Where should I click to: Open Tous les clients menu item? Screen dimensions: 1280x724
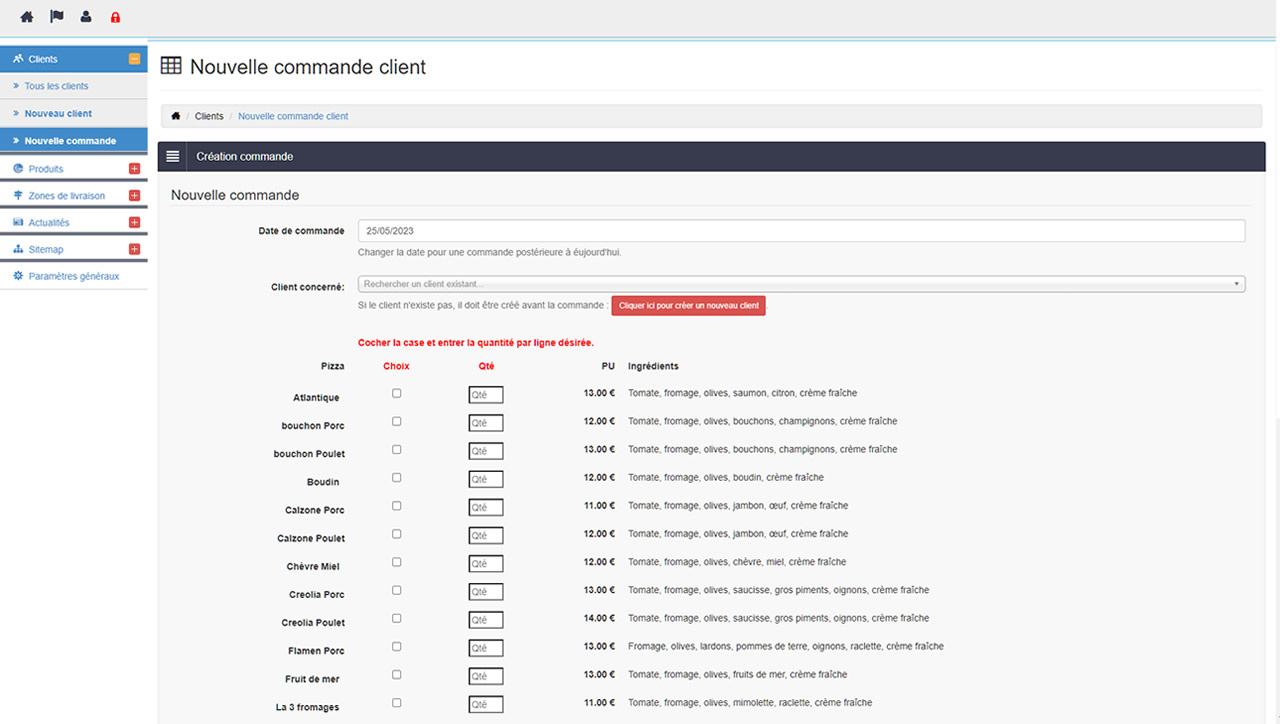click(x=56, y=86)
